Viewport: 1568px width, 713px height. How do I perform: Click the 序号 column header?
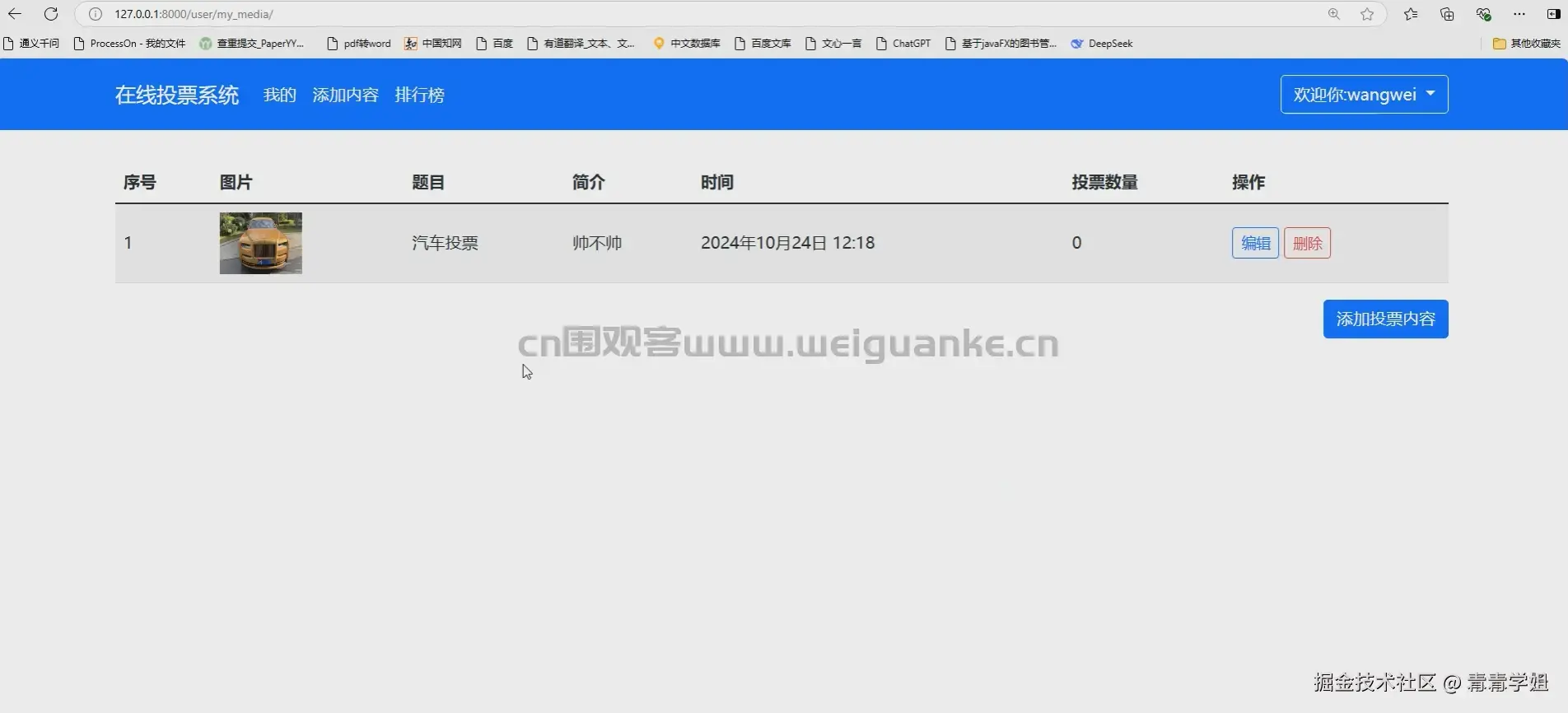pos(140,182)
